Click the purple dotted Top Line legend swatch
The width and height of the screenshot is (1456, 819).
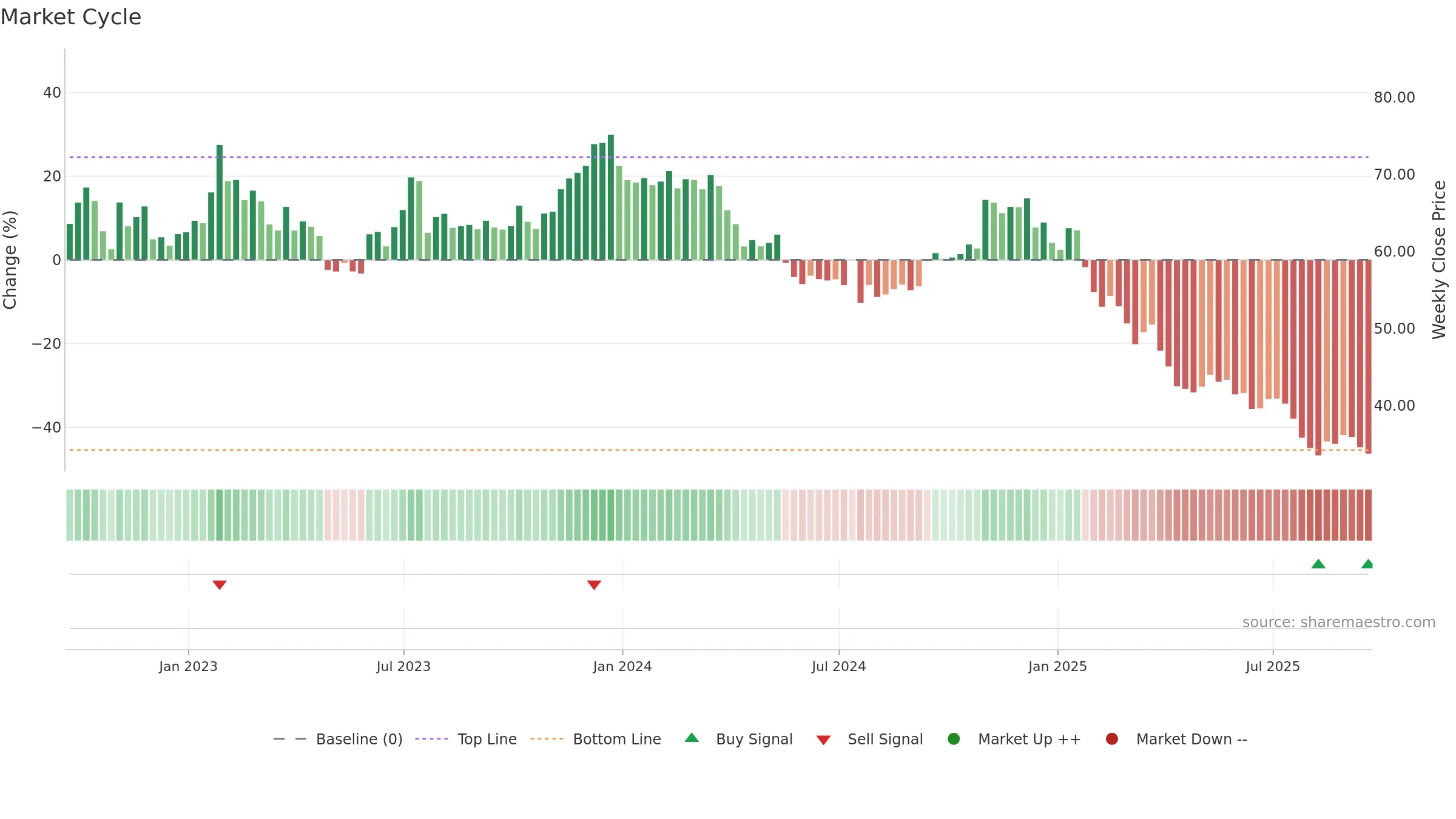click(x=431, y=739)
